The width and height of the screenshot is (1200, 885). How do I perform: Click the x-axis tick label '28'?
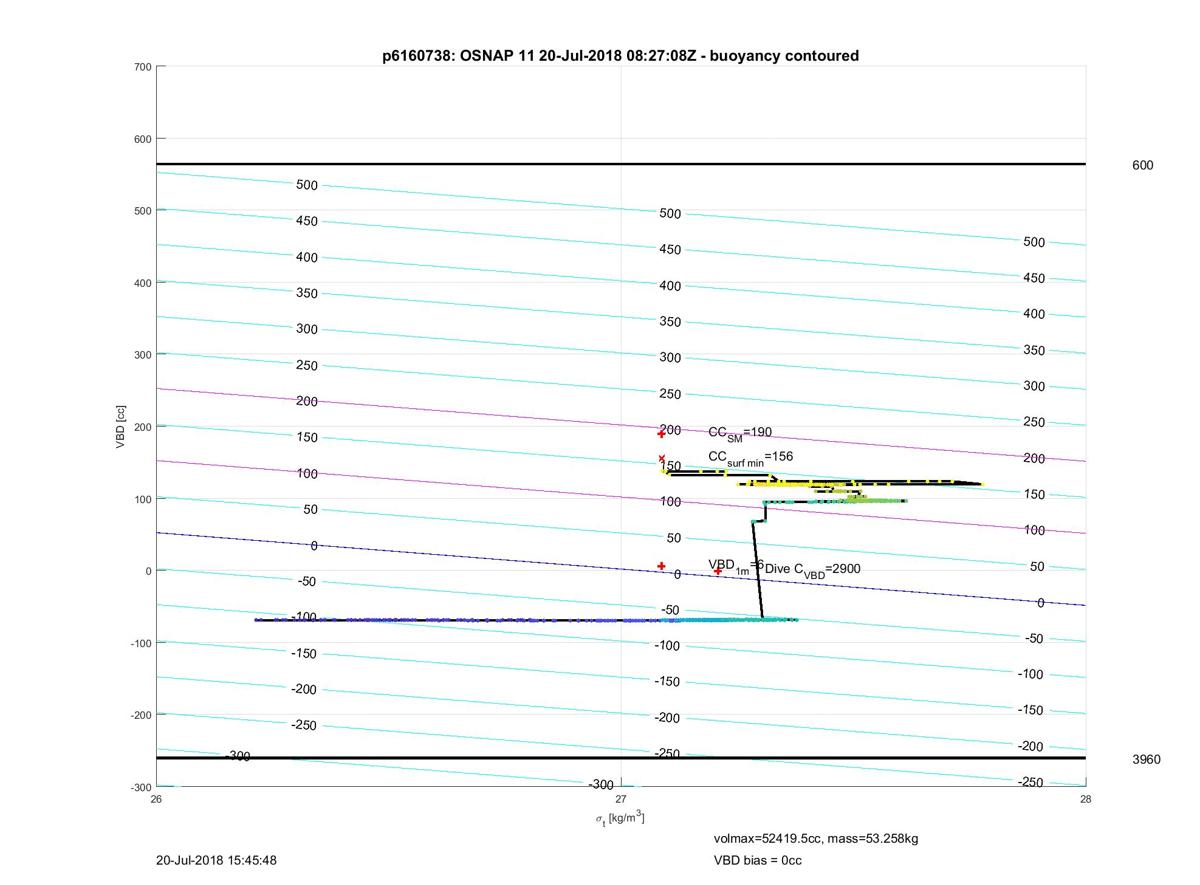point(1085,799)
